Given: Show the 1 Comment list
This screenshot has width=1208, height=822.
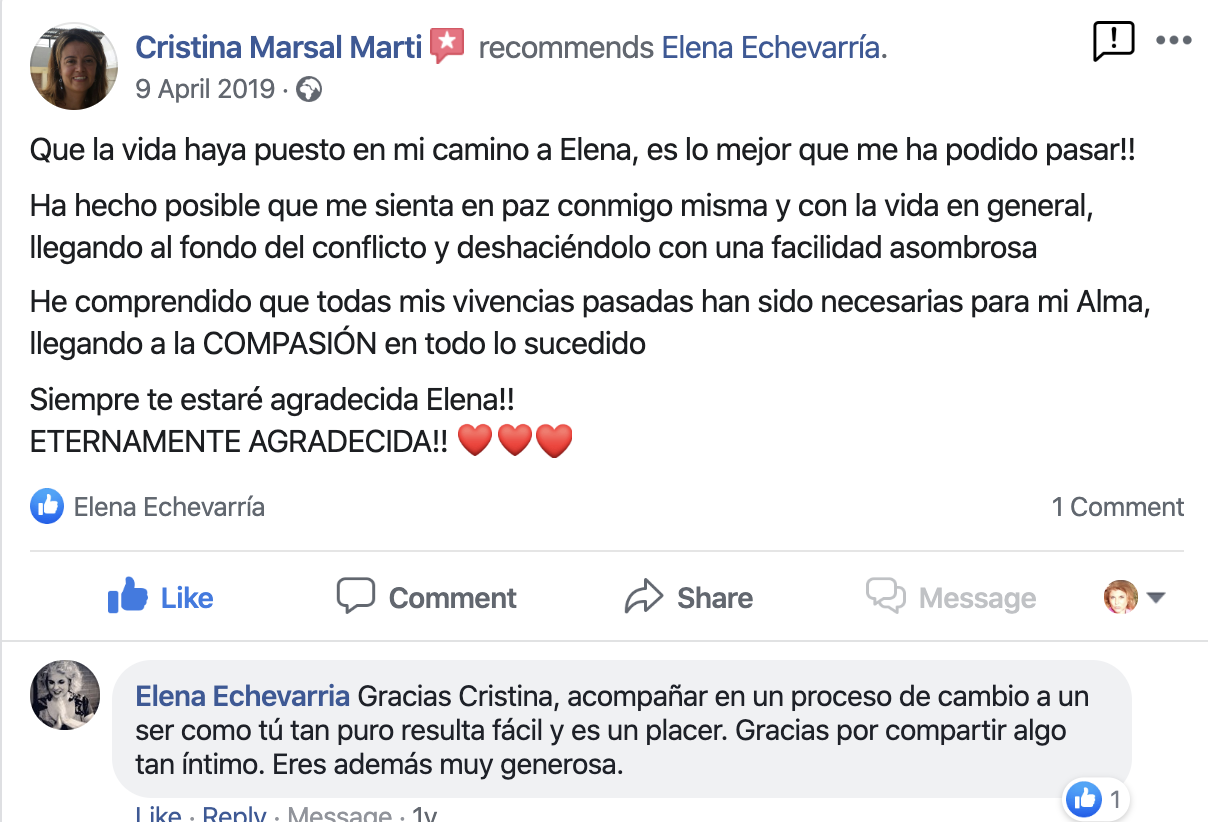Looking at the screenshot, I should pos(1117,507).
